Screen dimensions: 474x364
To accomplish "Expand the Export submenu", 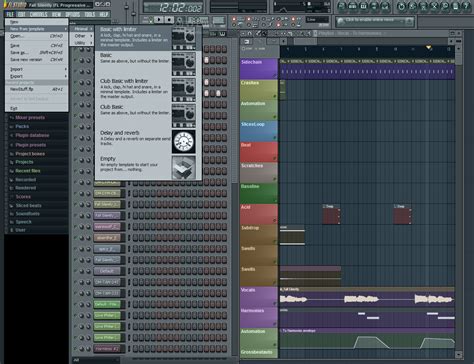I will [x=37, y=76].
